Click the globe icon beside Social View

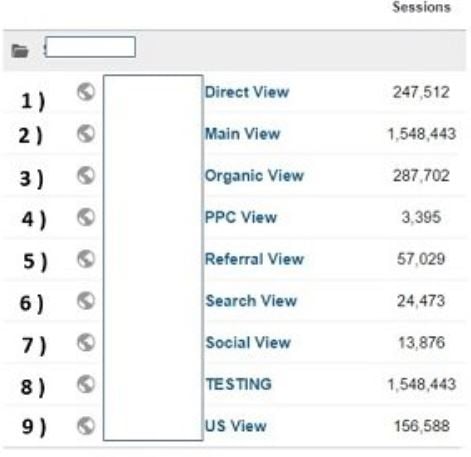(86, 342)
